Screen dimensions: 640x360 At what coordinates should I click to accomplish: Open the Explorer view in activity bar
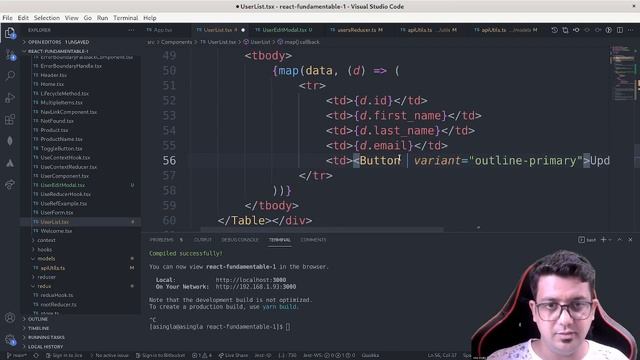10,33
